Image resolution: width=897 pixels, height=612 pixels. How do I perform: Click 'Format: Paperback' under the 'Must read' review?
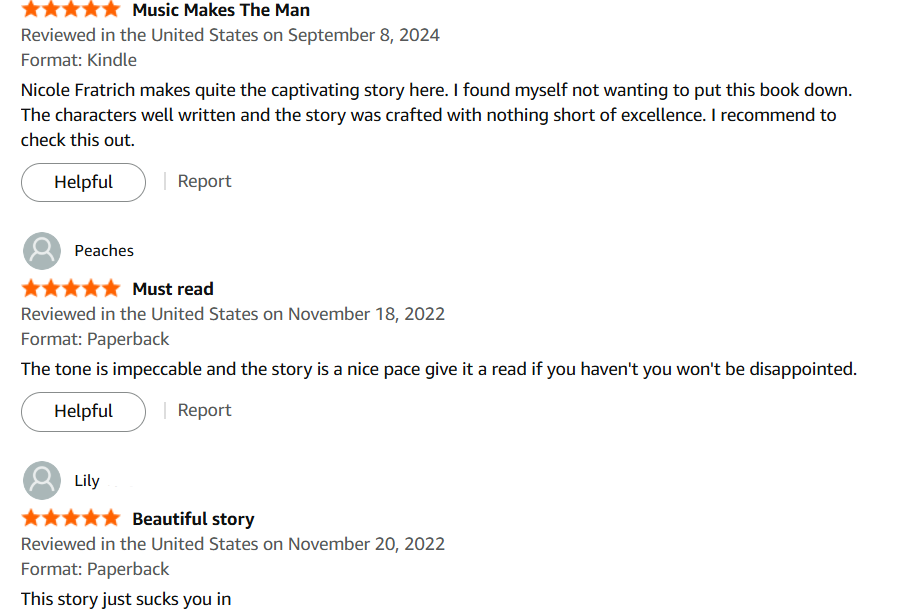tap(95, 339)
